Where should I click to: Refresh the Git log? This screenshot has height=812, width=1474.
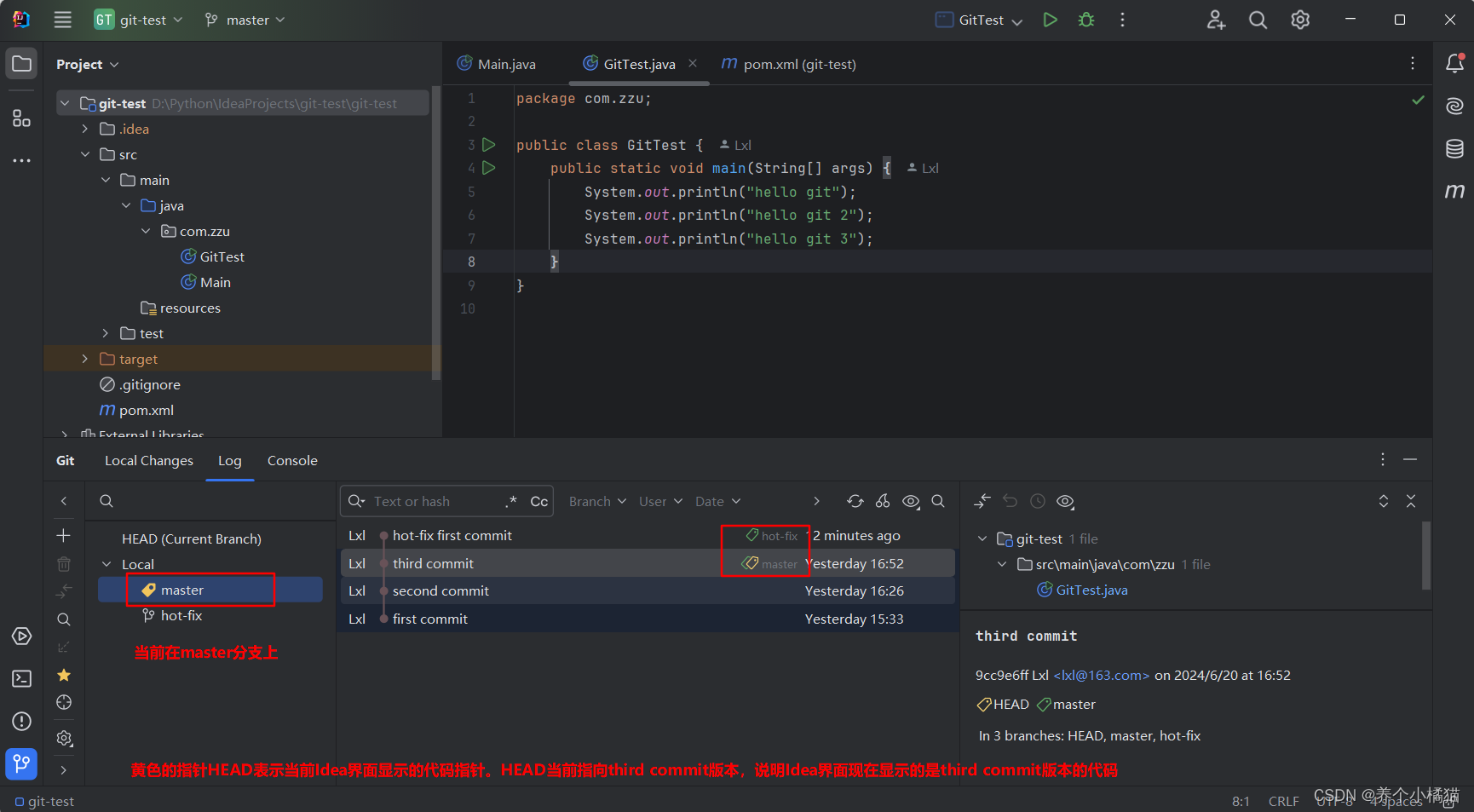pyautogui.click(x=855, y=501)
